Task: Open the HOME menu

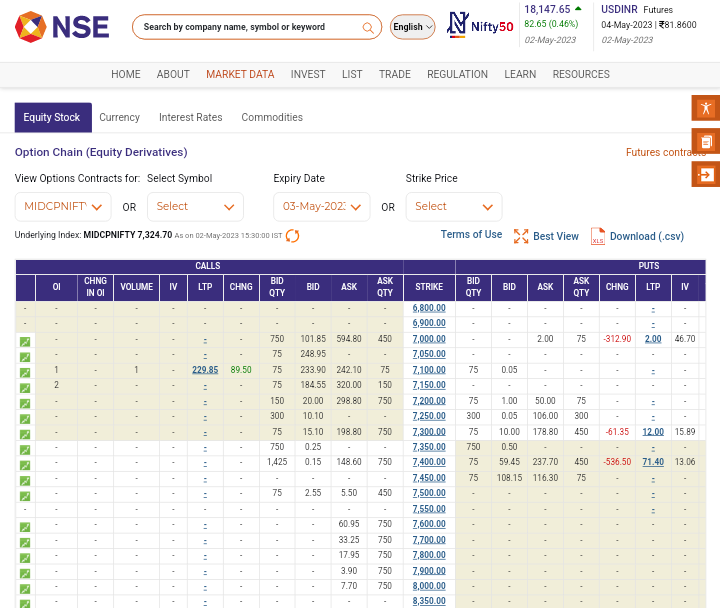Action: (126, 74)
